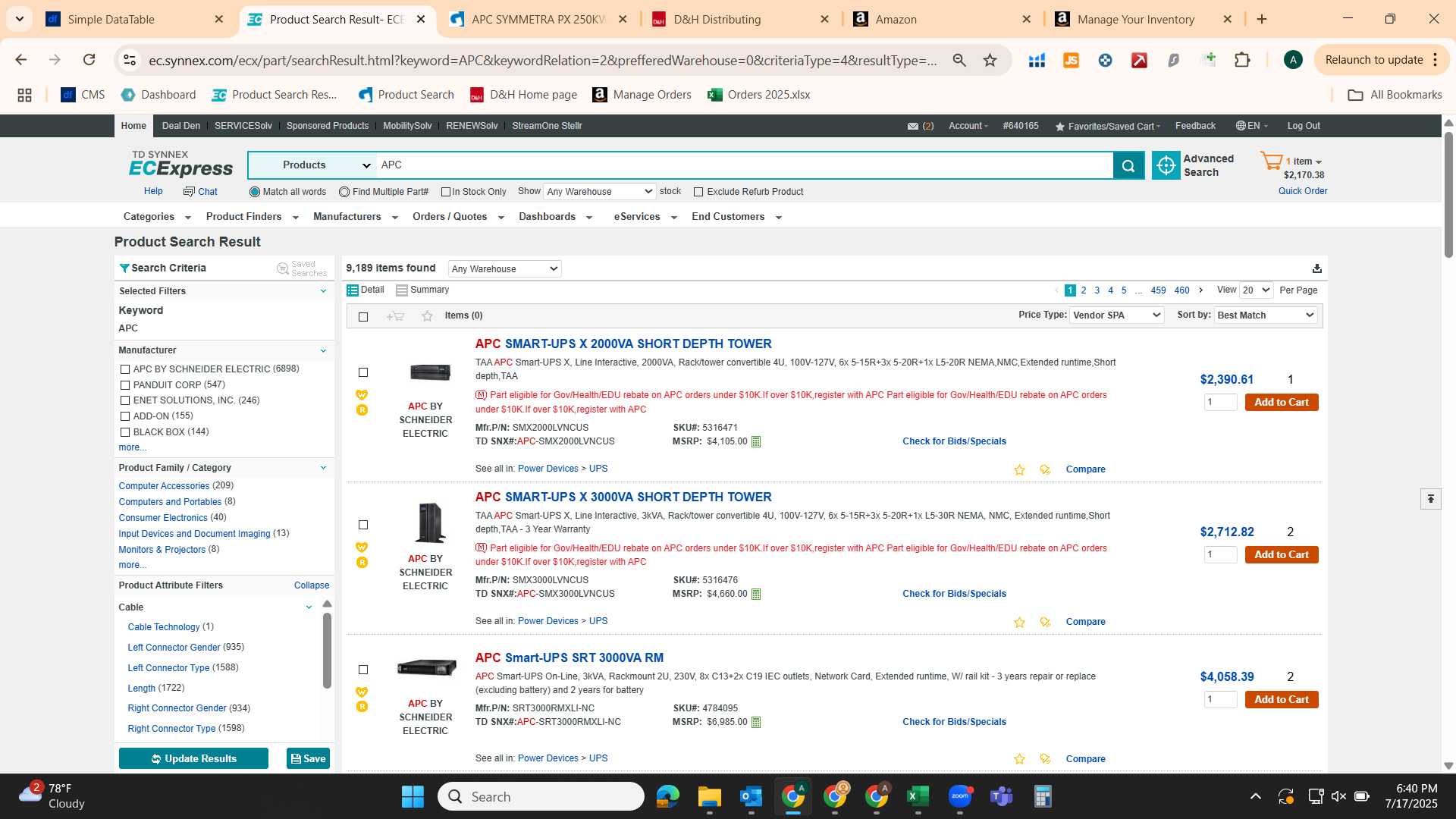Go to results page 2
1456x819 pixels.
1084,290
